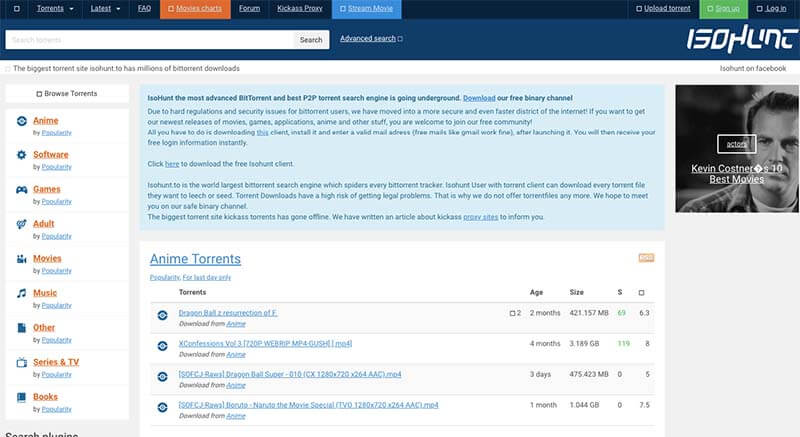Open Dragon Ball Super - 010 torrent
The width and height of the screenshot is (800, 437).
coord(290,374)
